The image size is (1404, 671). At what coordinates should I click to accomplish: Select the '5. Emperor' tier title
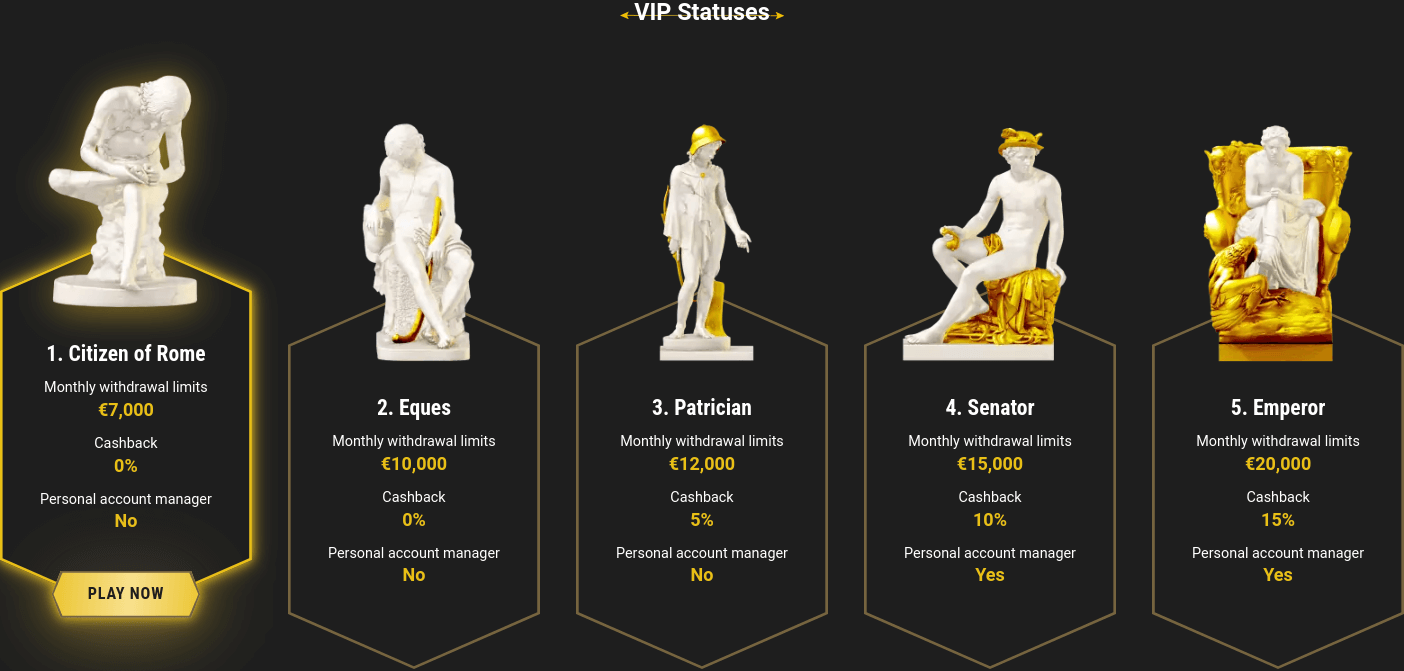pos(1277,407)
